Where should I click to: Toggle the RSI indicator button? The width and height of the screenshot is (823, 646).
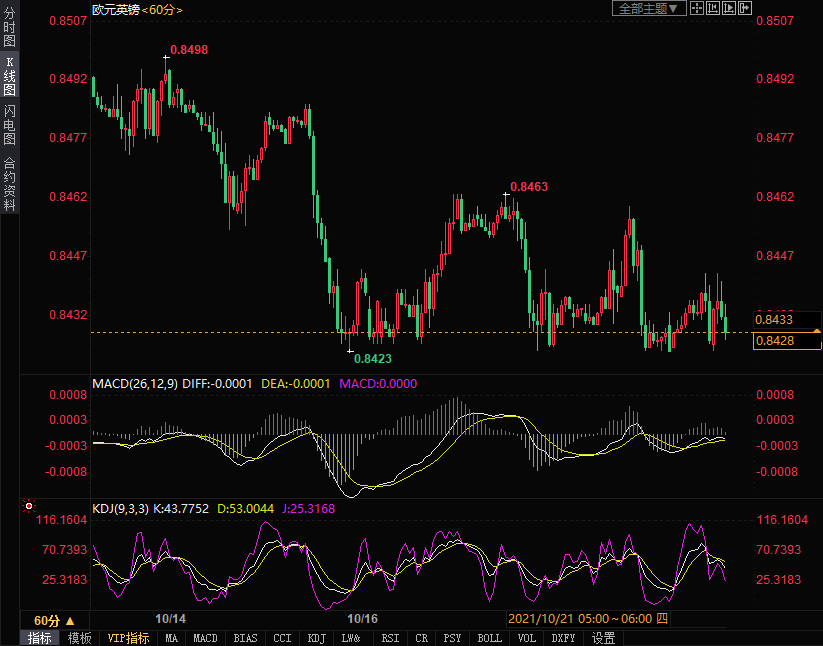point(390,638)
